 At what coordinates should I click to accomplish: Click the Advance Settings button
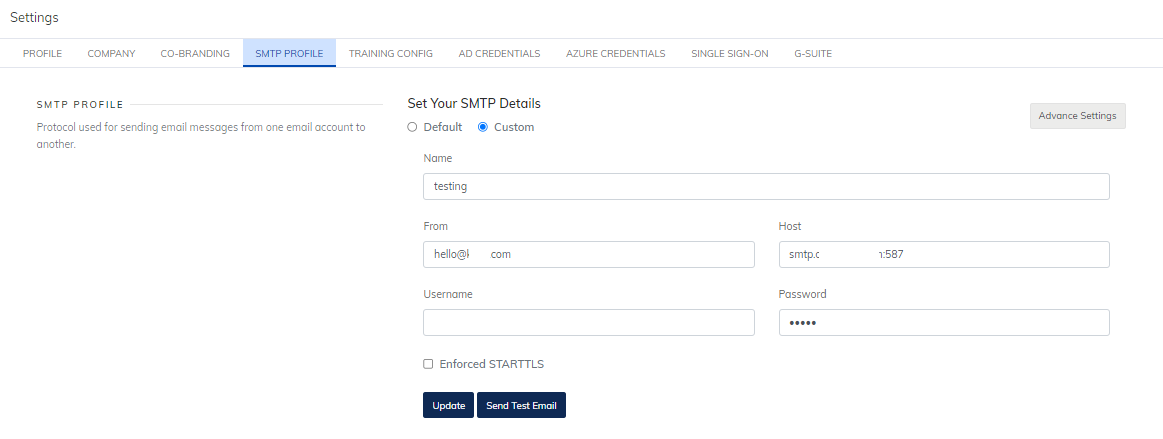(1078, 116)
